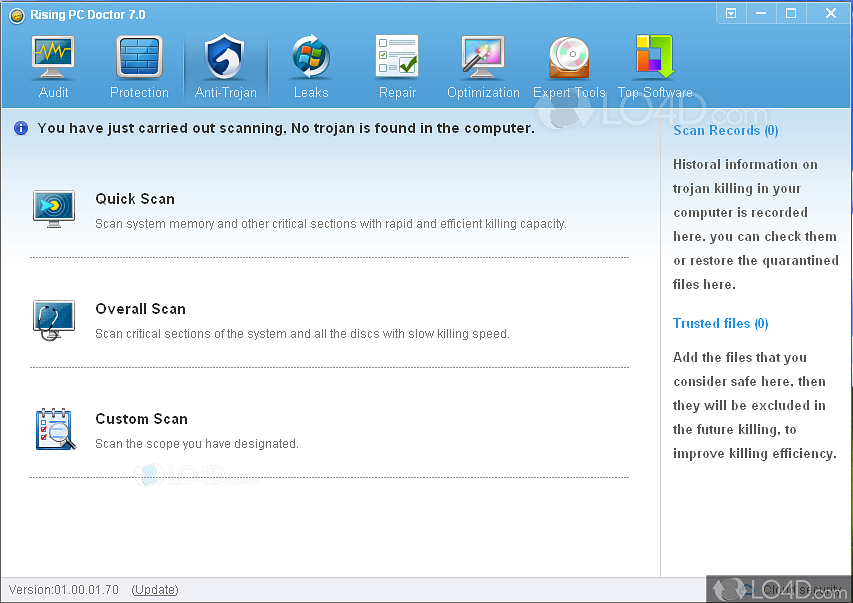Switch to the Audit tab label
This screenshot has width=853, height=603.
click(x=53, y=93)
